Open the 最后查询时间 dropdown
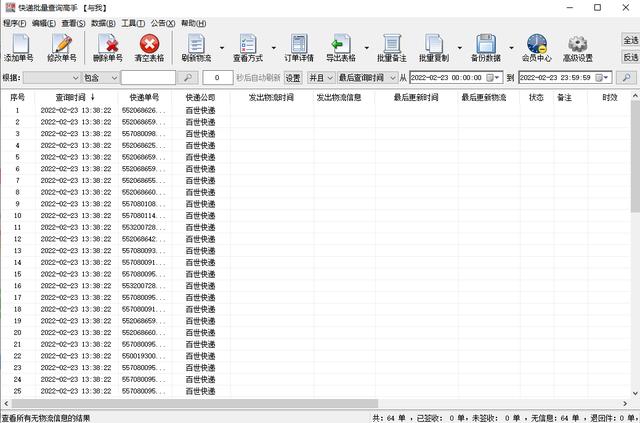Image resolution: width=640 pixels, height=423 pixels. (x=367, y=78)
